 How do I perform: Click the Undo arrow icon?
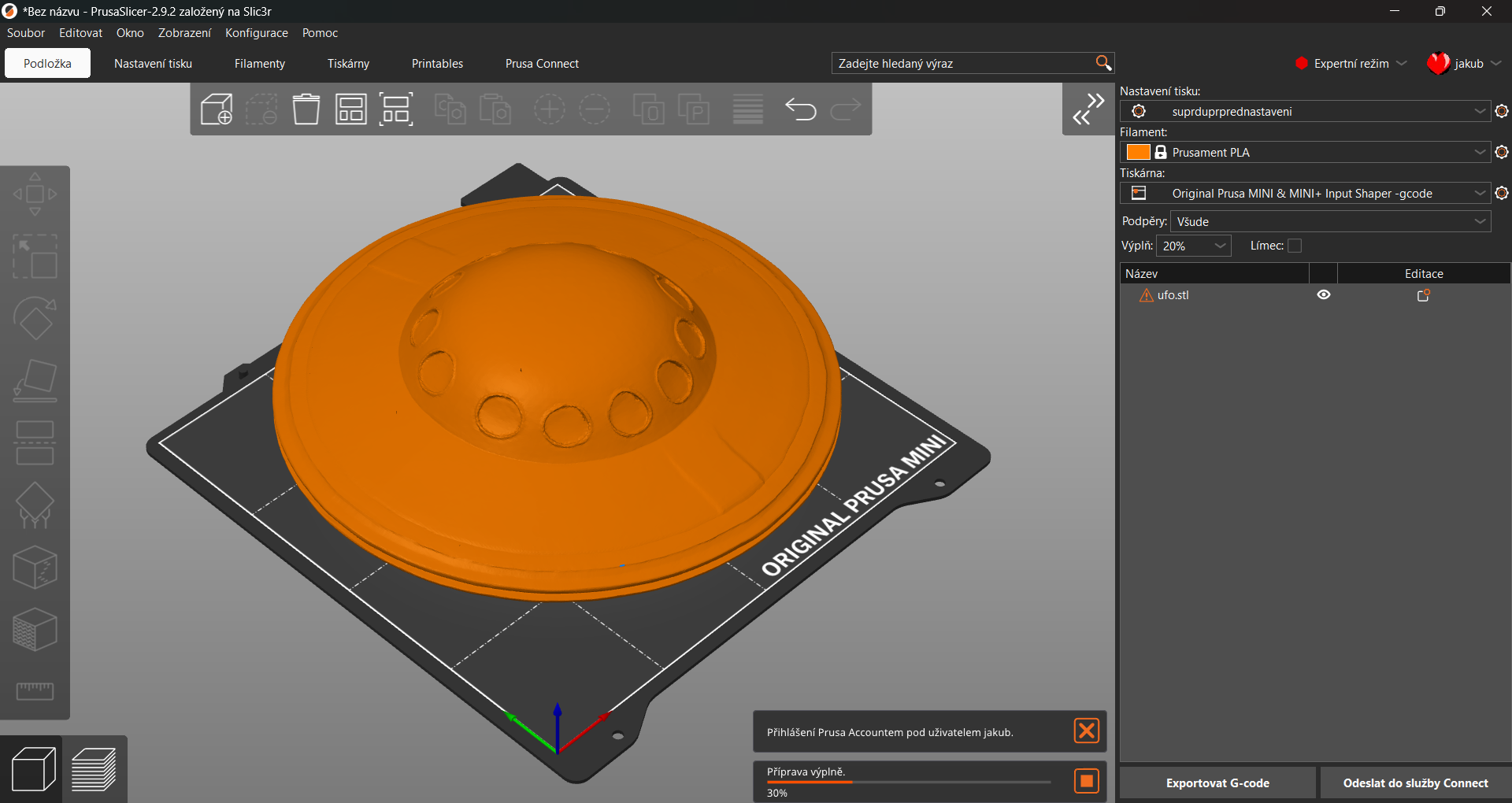pos(801,109)
